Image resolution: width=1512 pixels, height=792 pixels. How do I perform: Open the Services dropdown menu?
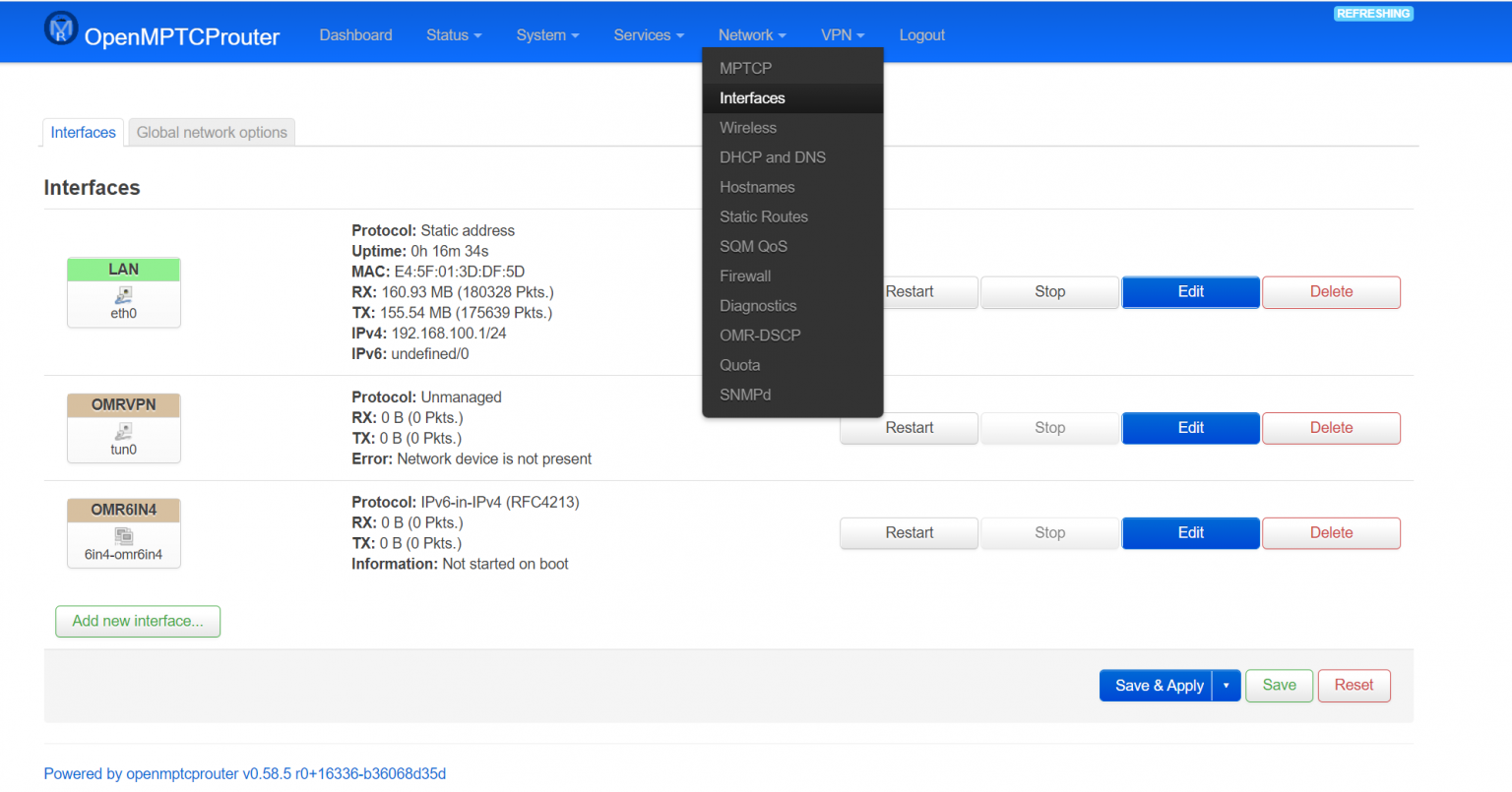click(648, 34)
